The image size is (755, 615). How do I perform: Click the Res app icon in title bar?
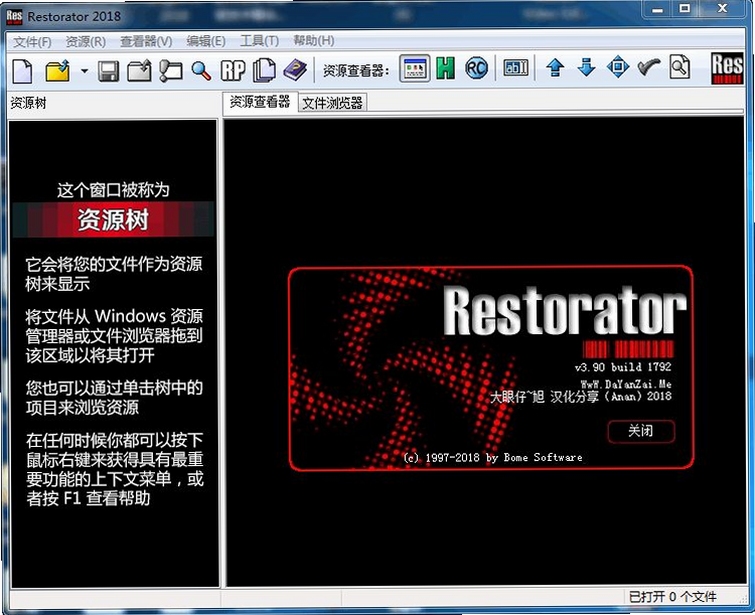tap(14, 16)
